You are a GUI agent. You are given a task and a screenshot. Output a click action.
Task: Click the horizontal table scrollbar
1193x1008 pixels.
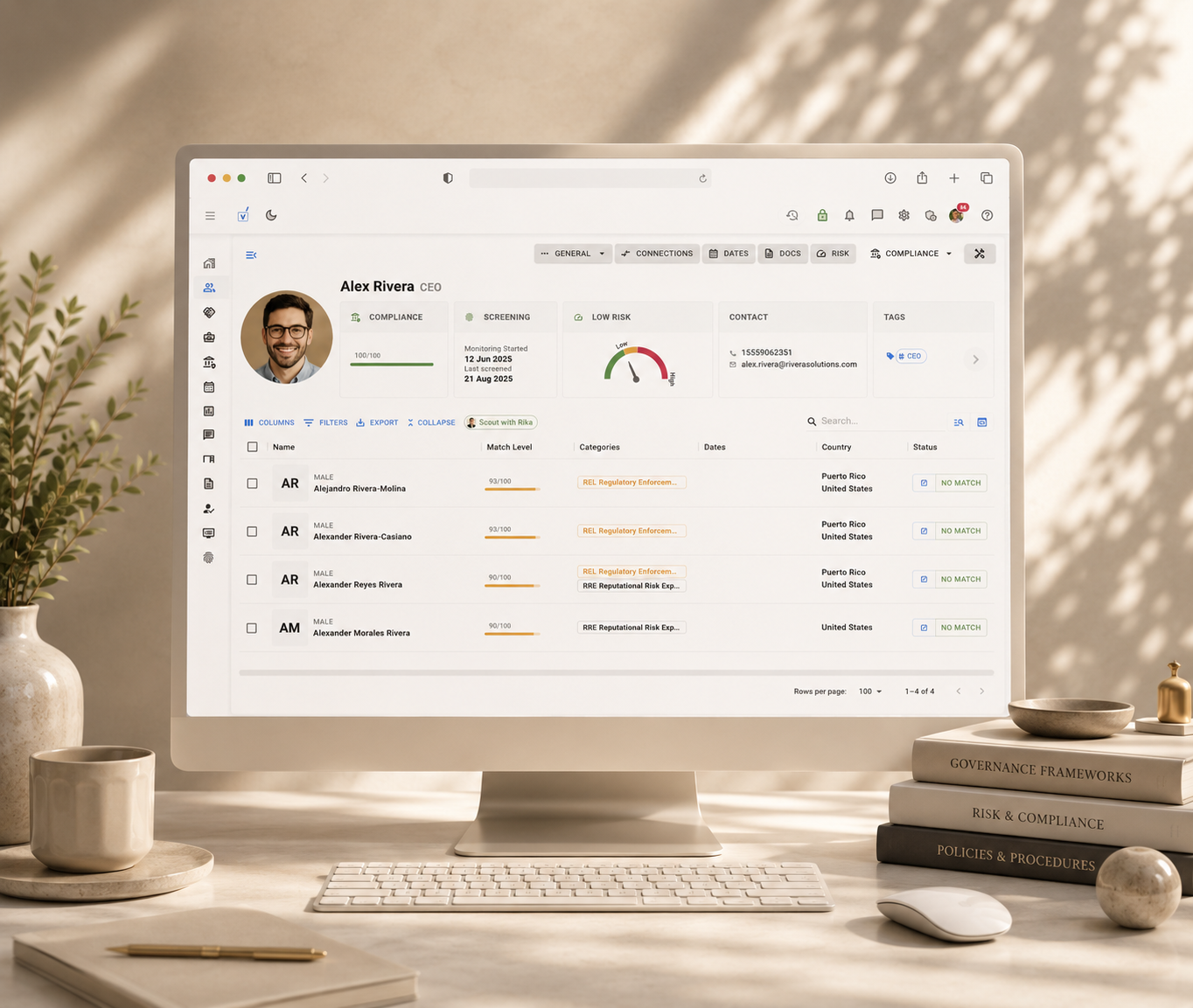coord(617,672)
